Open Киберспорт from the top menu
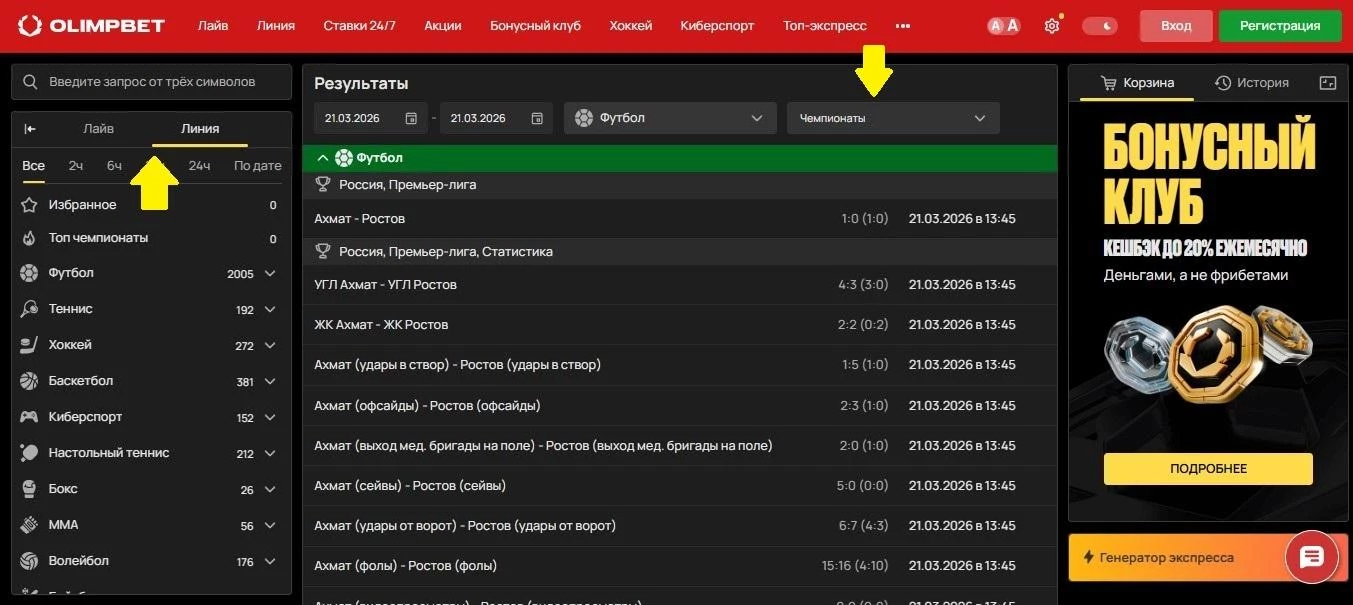 click(716, 25)
